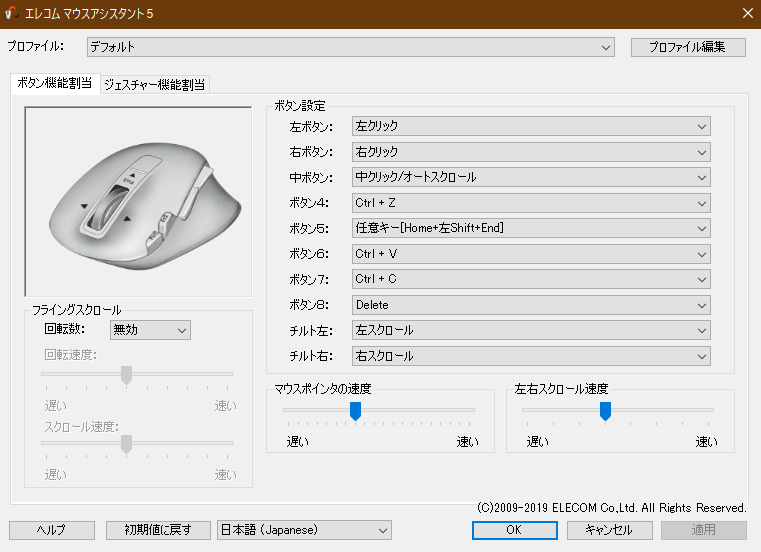Screen dimensions: 761x552
Task: Click the マウスポインタの速度 slider thumb
Action: [355, 411]
